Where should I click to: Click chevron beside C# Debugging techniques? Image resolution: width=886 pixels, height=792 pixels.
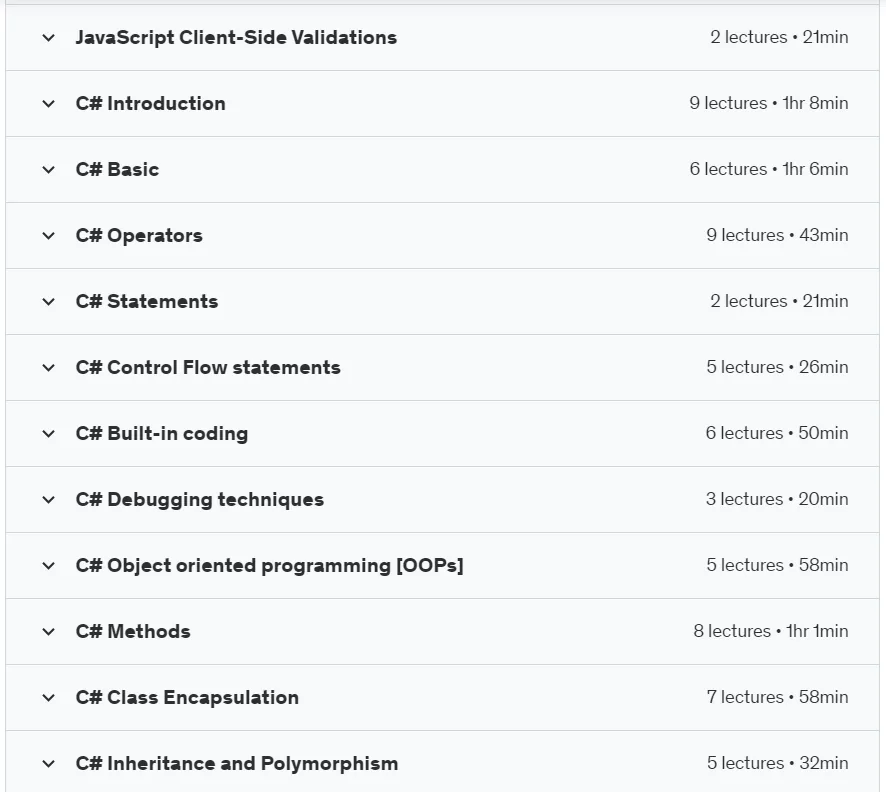(49, 500)
